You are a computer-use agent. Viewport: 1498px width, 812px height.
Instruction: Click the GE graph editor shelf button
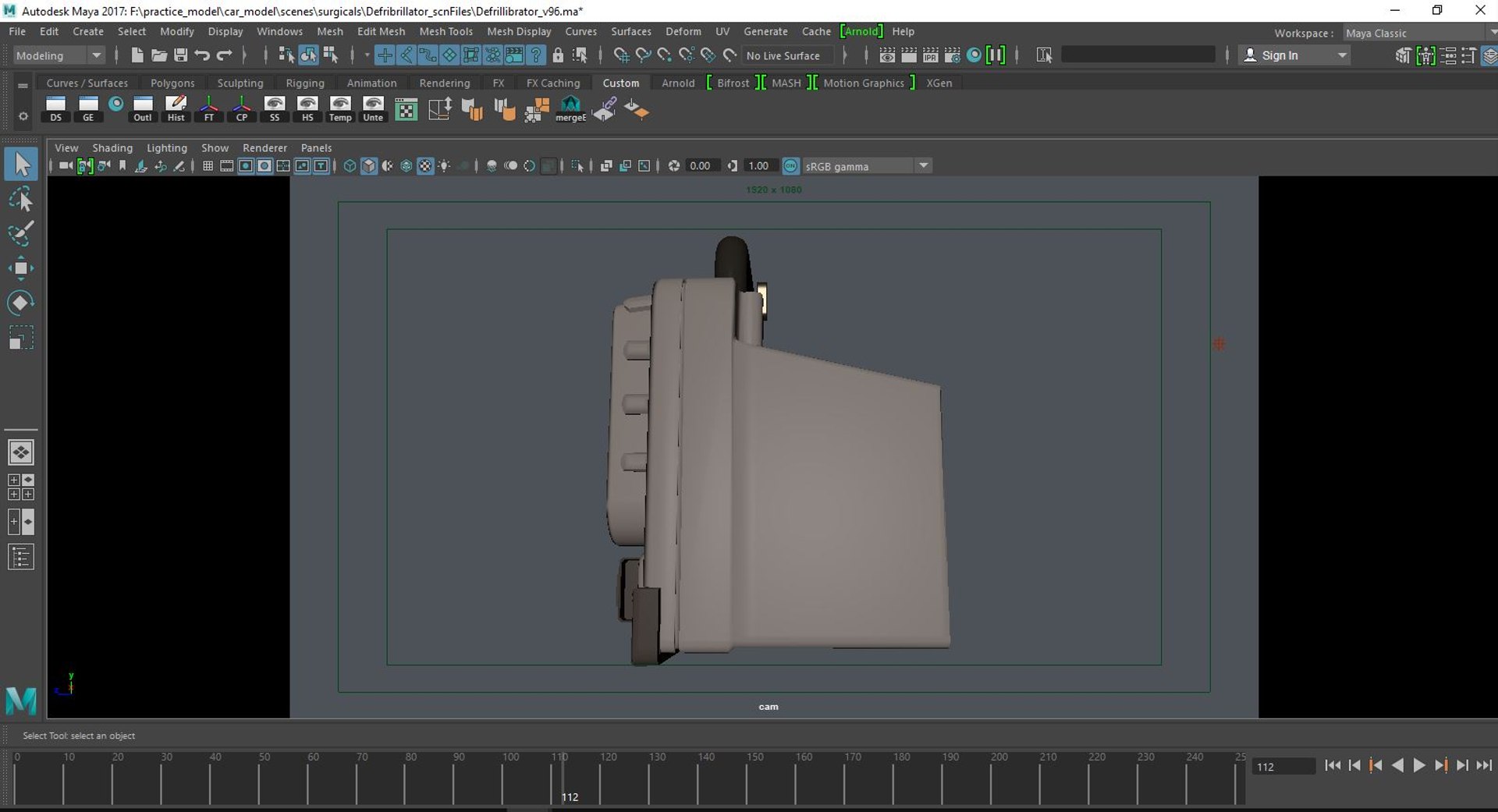[88, 109]
